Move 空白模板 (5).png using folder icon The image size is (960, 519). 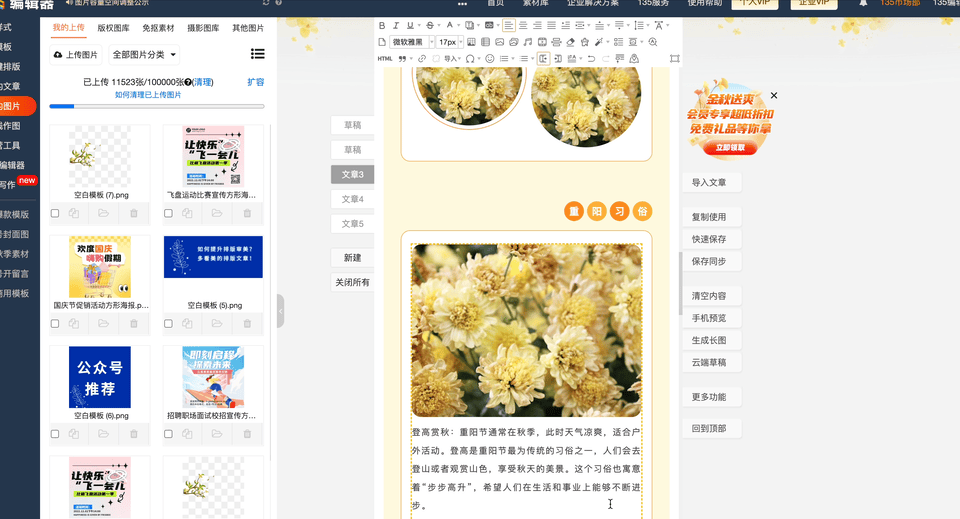click(x=217, y=323)
